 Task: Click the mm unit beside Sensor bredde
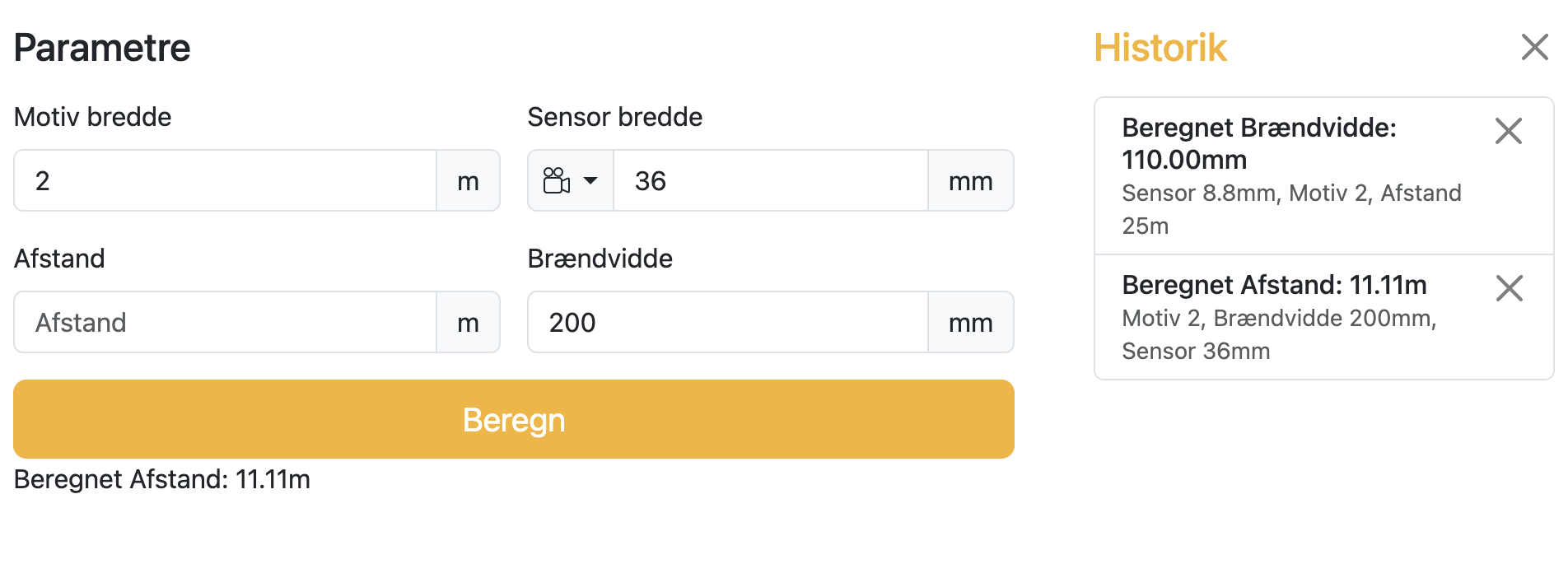[970, 180]
